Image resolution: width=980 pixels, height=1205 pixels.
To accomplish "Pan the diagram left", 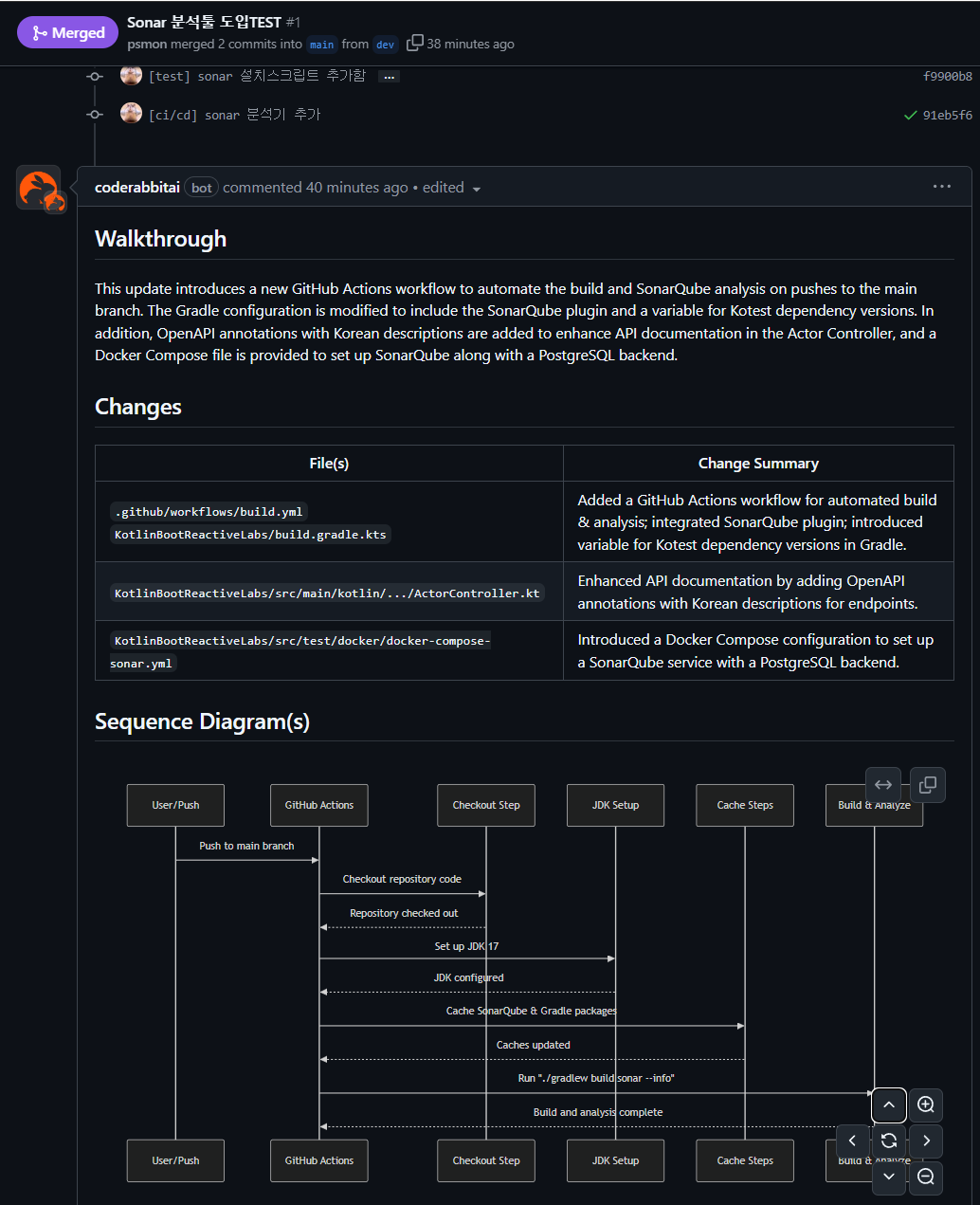I will point(853,1141).
